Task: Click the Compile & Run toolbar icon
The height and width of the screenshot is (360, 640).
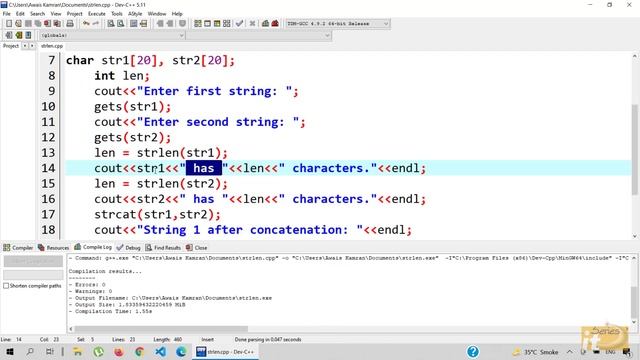Action: pyautogui.click(x=217, y=24)
